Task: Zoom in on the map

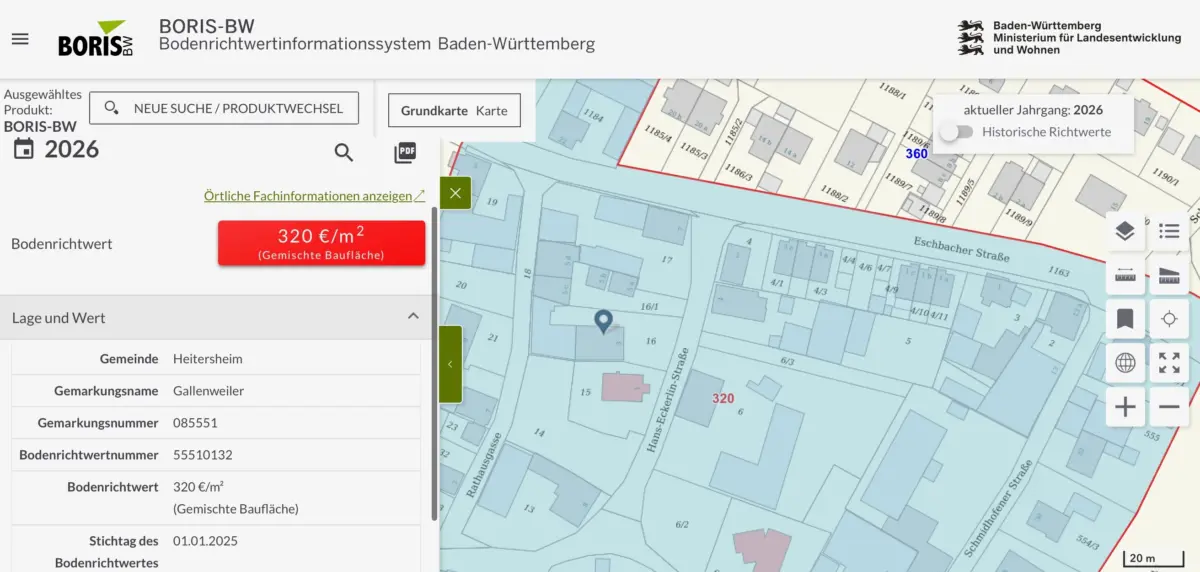Action: pos(1125,407)
